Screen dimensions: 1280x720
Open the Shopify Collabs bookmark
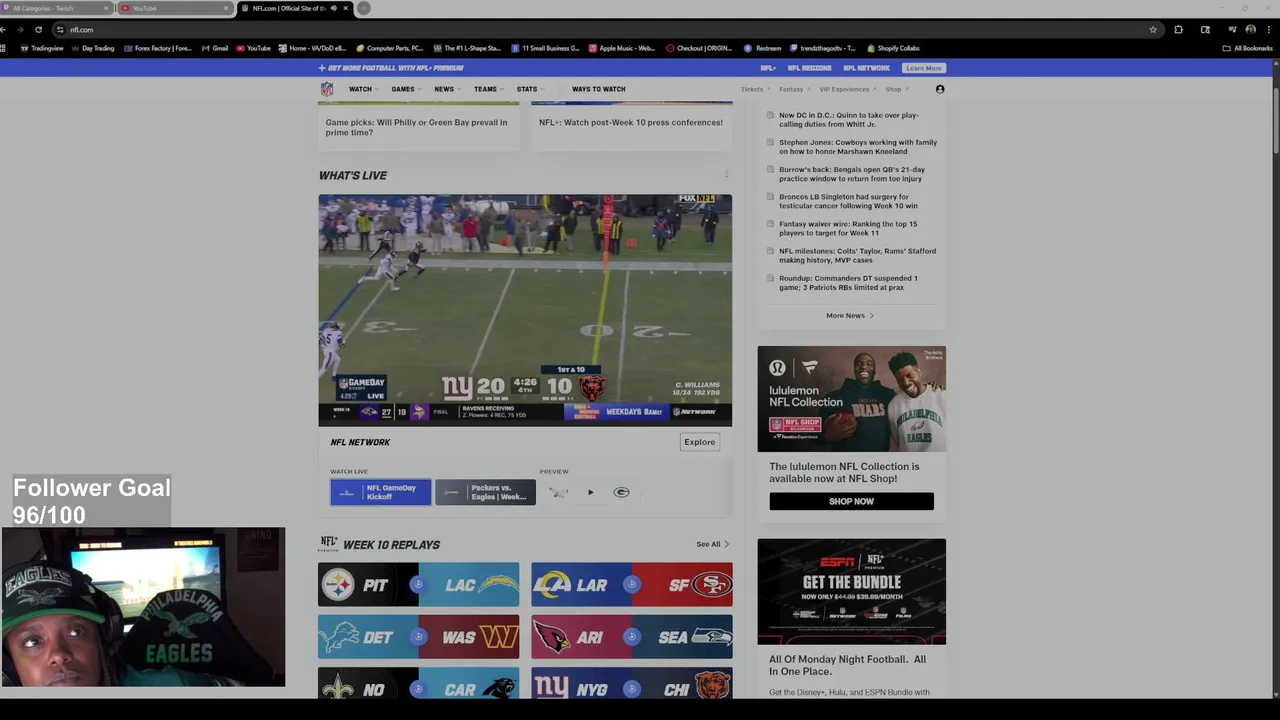pyautogui.click(x=894, y=48)
